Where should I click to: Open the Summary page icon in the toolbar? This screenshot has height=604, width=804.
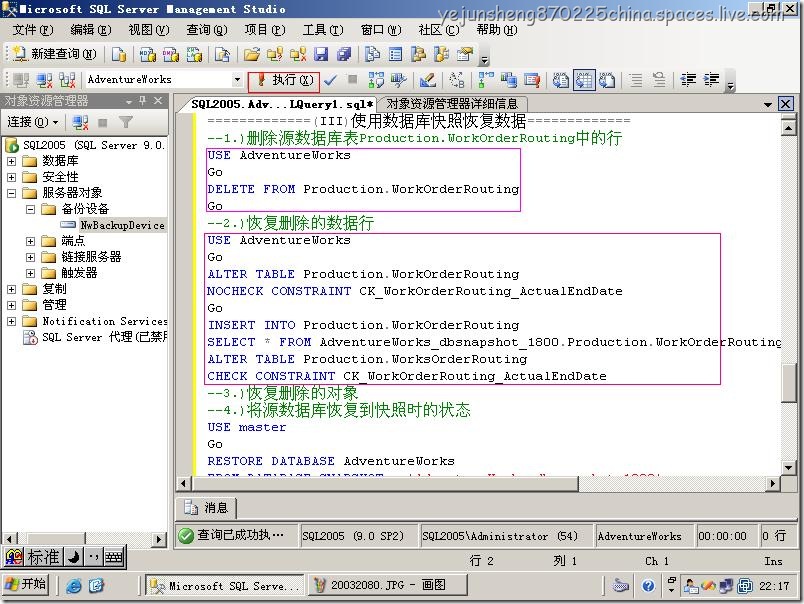(x=395, y=54)
